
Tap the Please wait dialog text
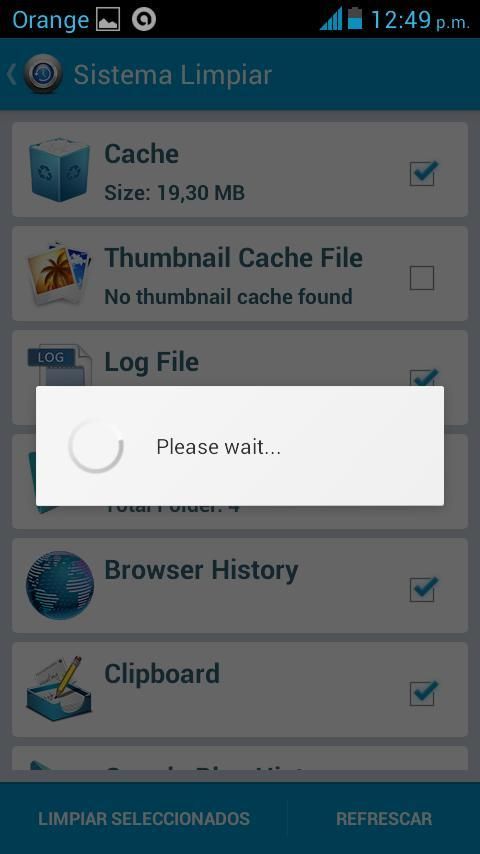click(x=218, y=447)
